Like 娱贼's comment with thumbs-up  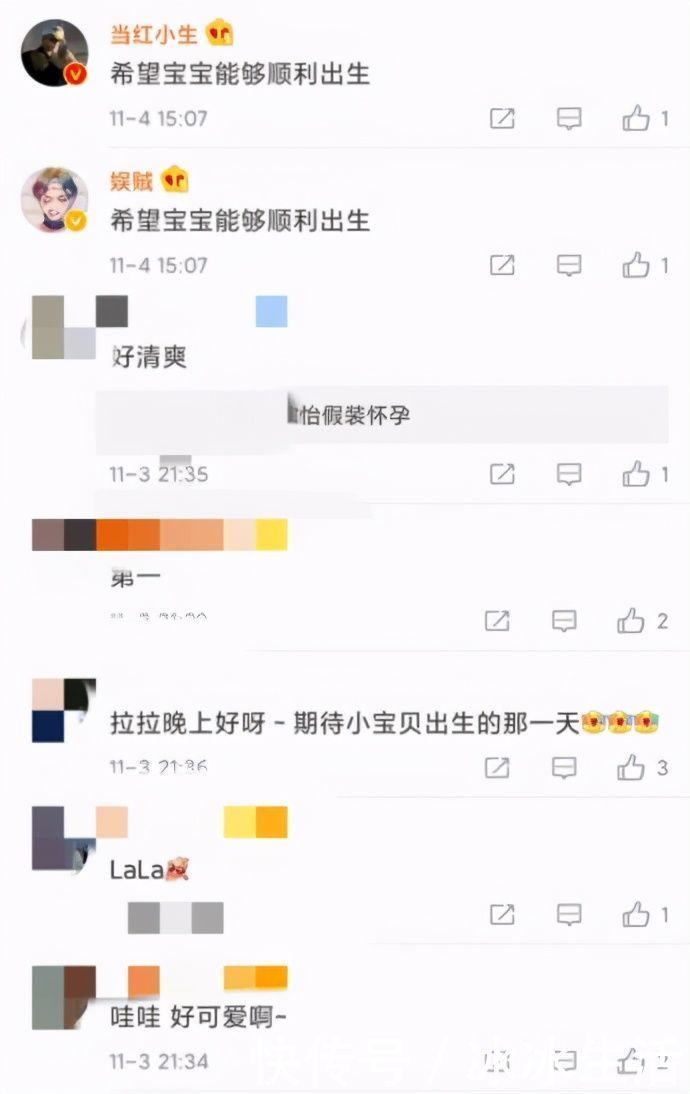(636, 265)
